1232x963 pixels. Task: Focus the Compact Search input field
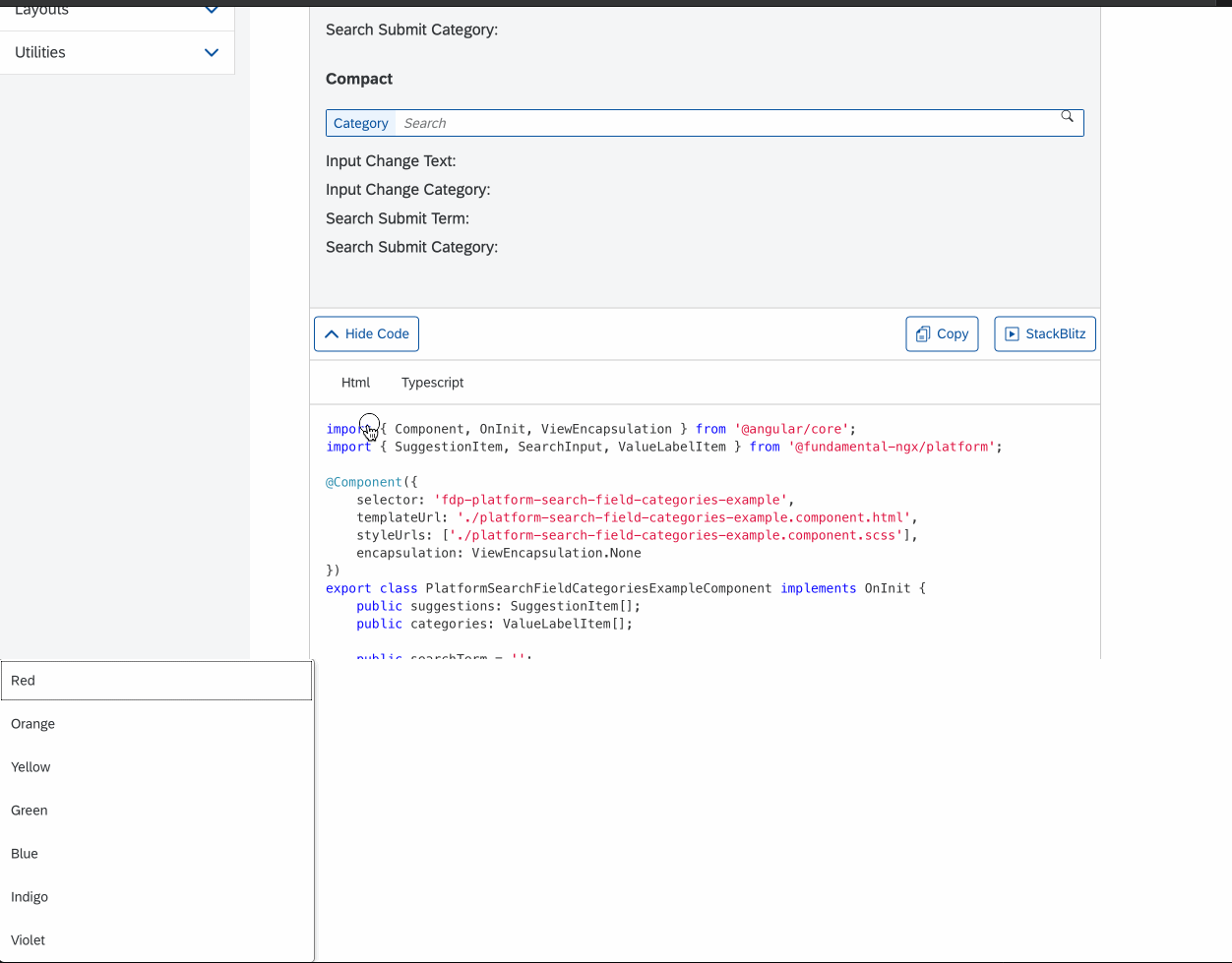726,123
